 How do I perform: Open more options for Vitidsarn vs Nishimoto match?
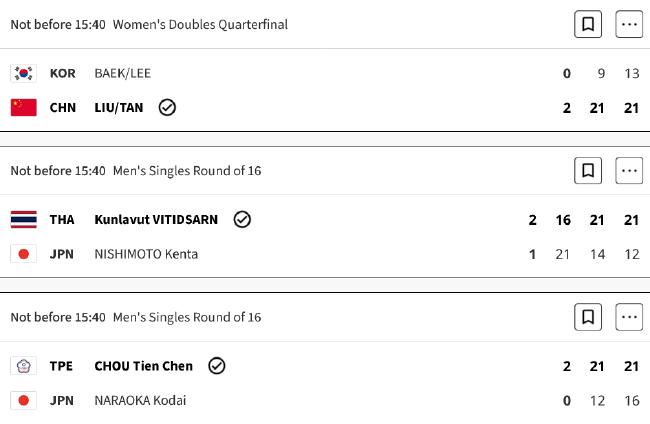pyautogui.click(x=629, y=170)
